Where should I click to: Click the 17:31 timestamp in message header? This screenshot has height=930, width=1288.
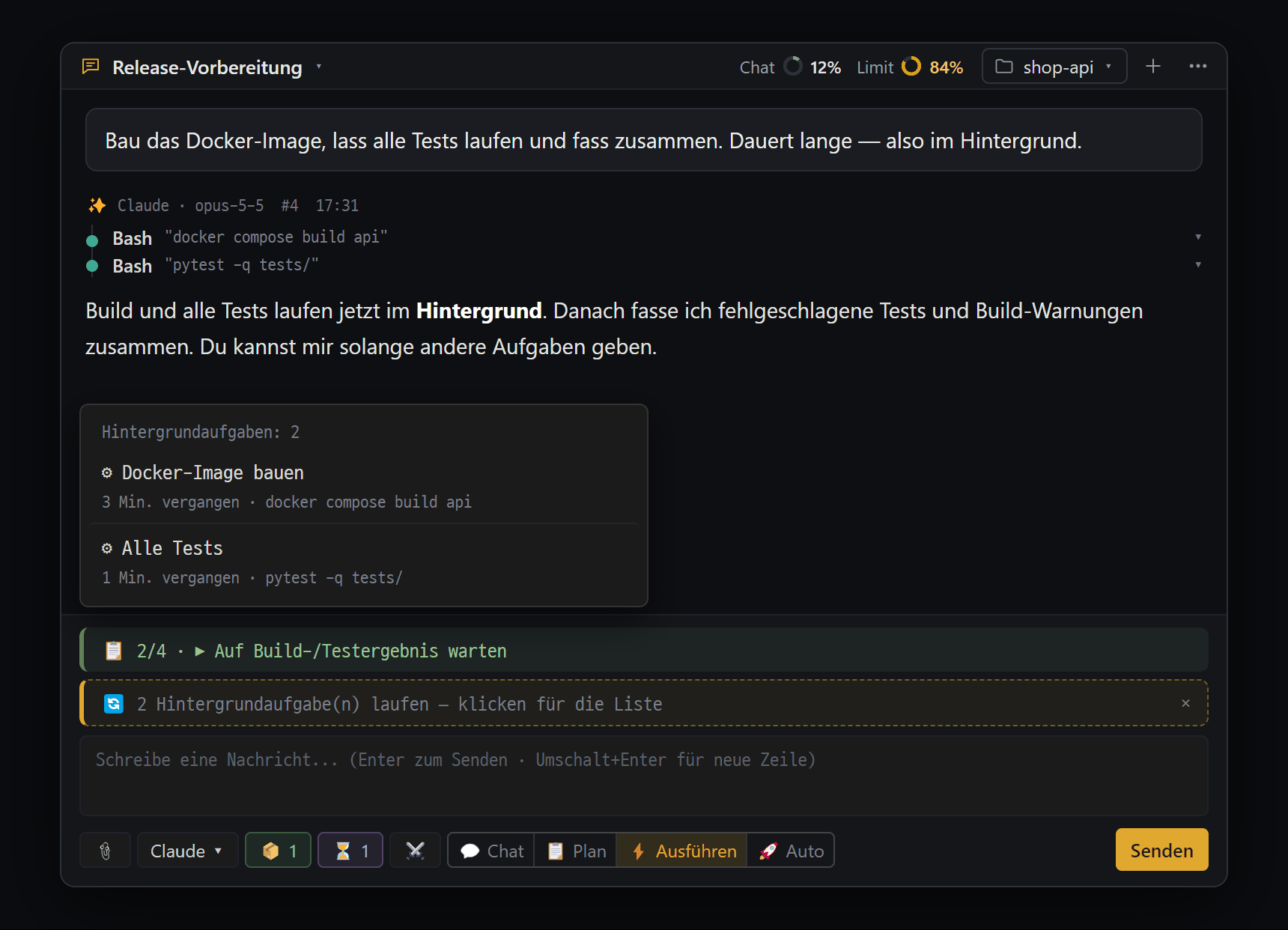(337, 205)
